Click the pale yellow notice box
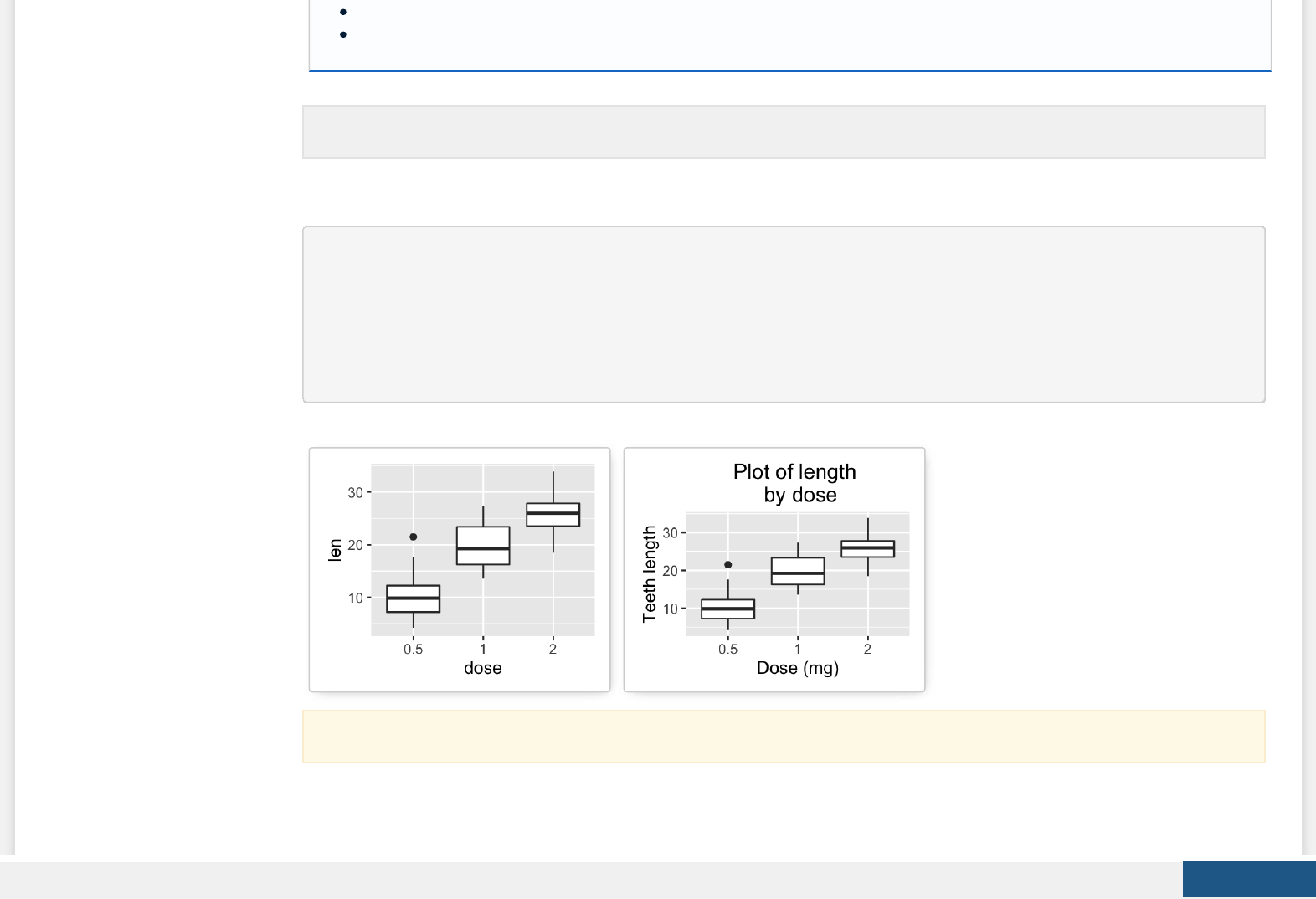The width and height of the screenshot is (1316, 899). 783,737
